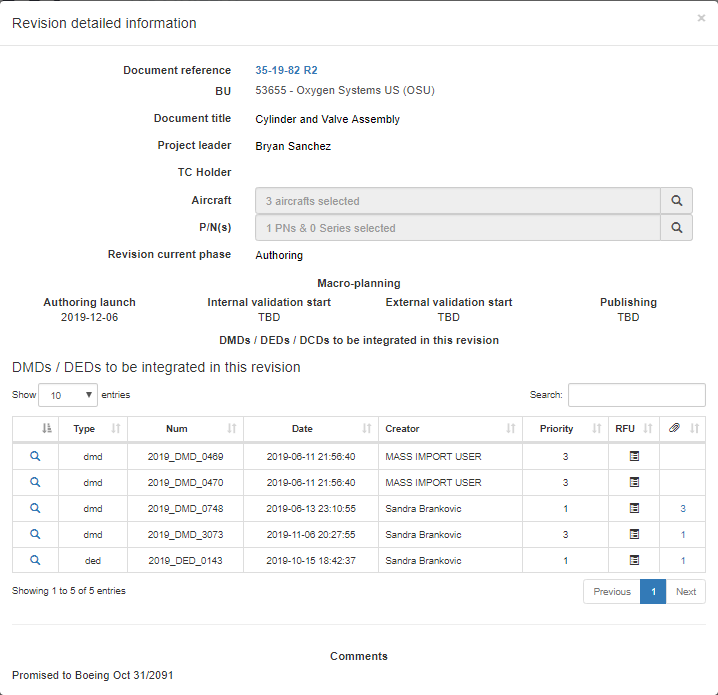Open 3 attachments link for 2019_DMD_0748
Viewport: 718px width, 695px height.
[x=683, y=508]
